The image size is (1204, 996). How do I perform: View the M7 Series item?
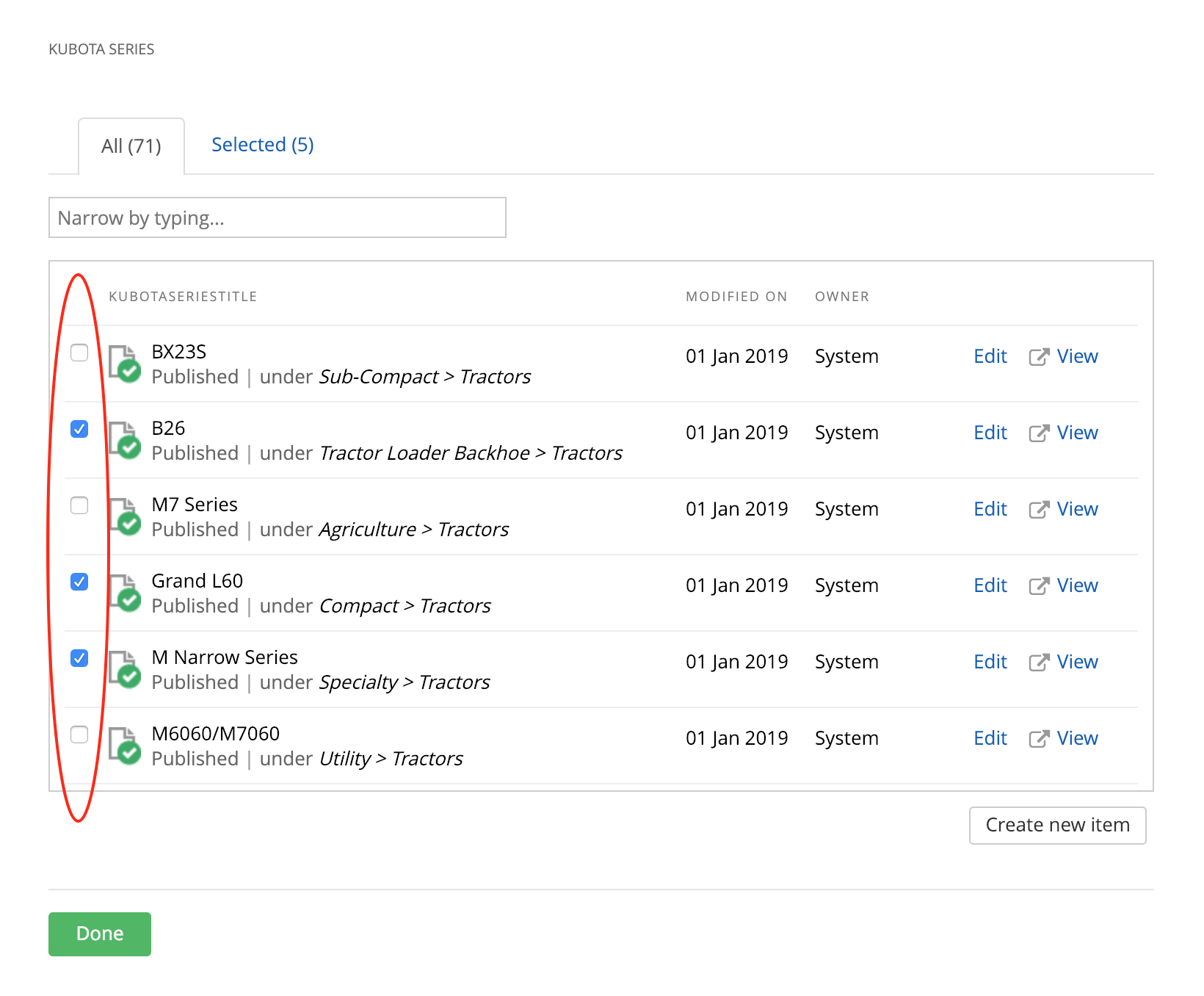click(x=1078, y=509)
